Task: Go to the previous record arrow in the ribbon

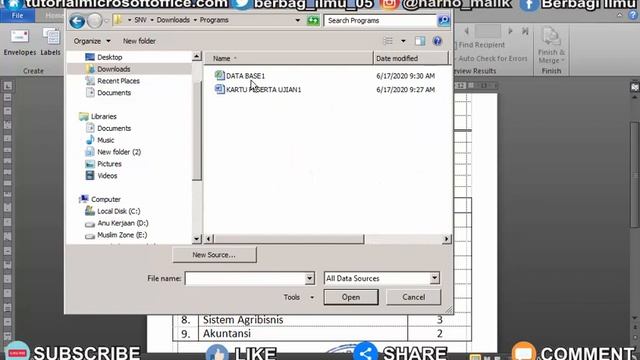Action: coord(467,31)
